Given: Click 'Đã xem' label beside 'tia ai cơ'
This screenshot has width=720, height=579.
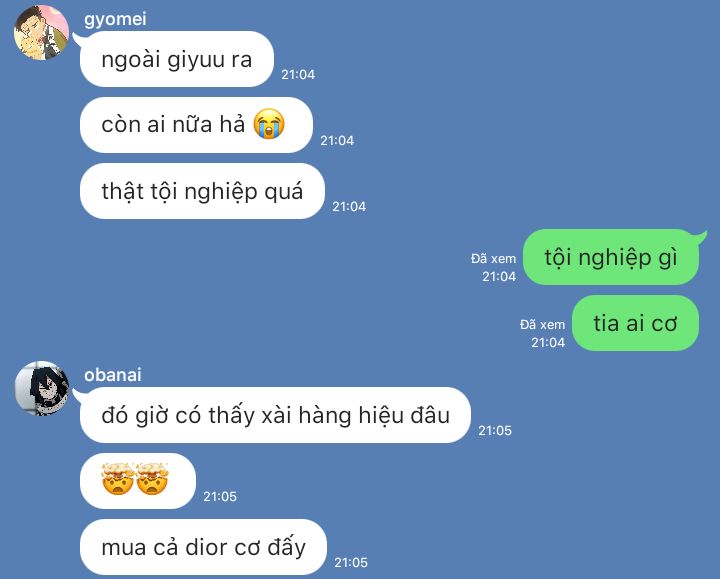Looking at the screenshot, I should 543,325.
